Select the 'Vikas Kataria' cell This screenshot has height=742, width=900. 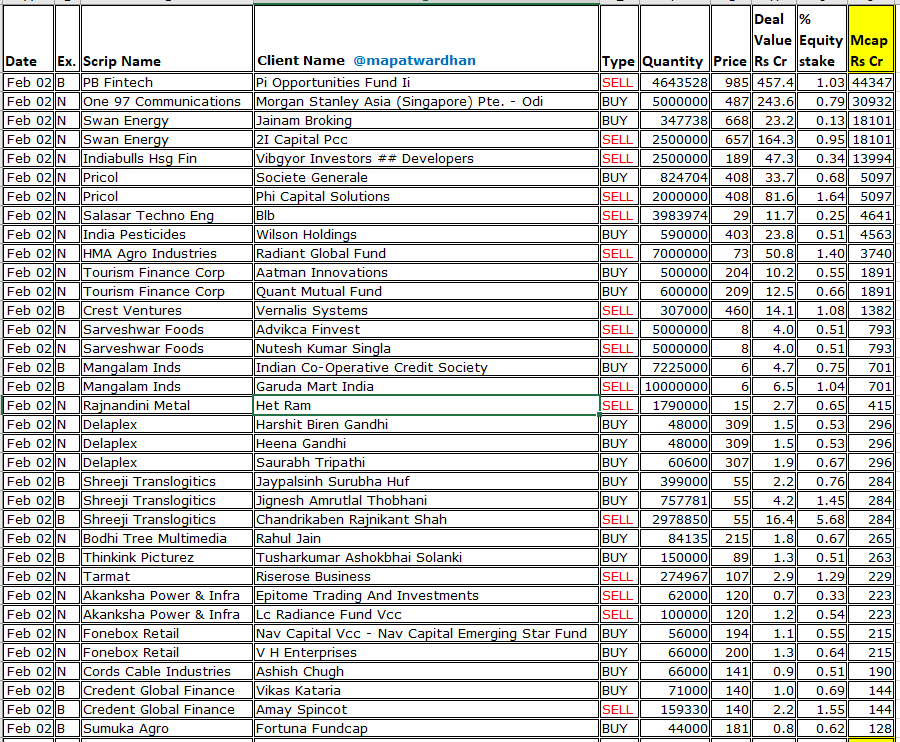pyautogui.click(x=426, y=690)
